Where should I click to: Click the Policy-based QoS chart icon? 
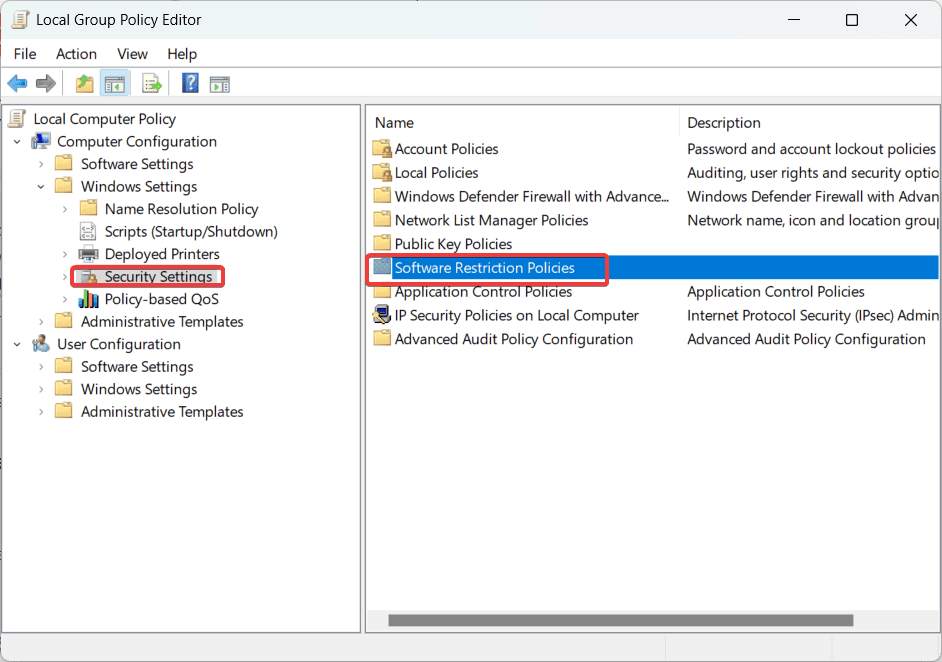point(88,299)
